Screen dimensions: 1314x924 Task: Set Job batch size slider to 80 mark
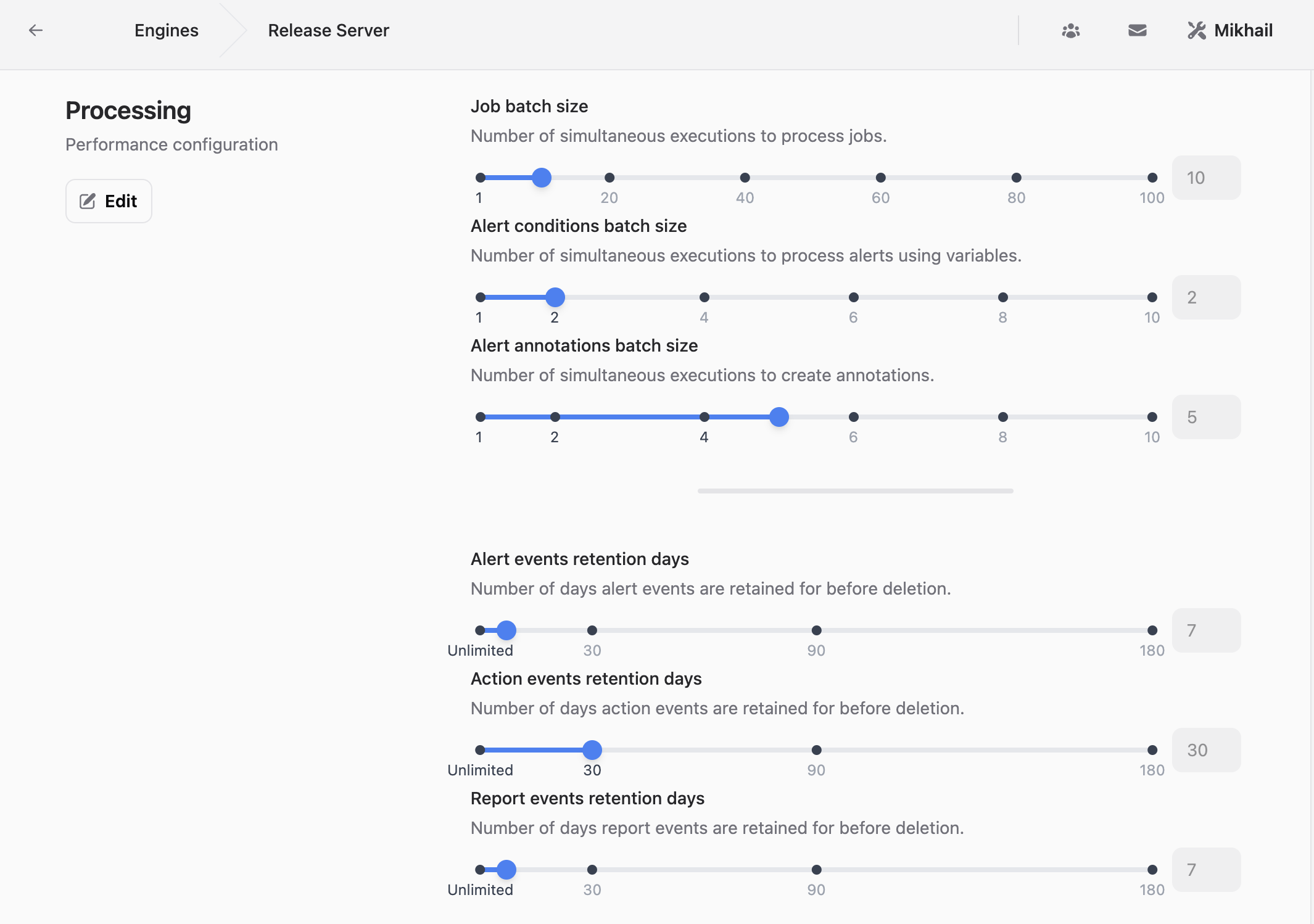pyautogui.click(x=1017, y=178)
